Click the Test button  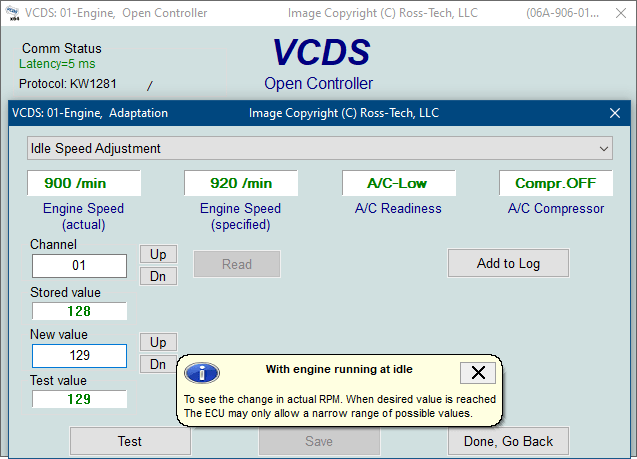coord(130,441)
